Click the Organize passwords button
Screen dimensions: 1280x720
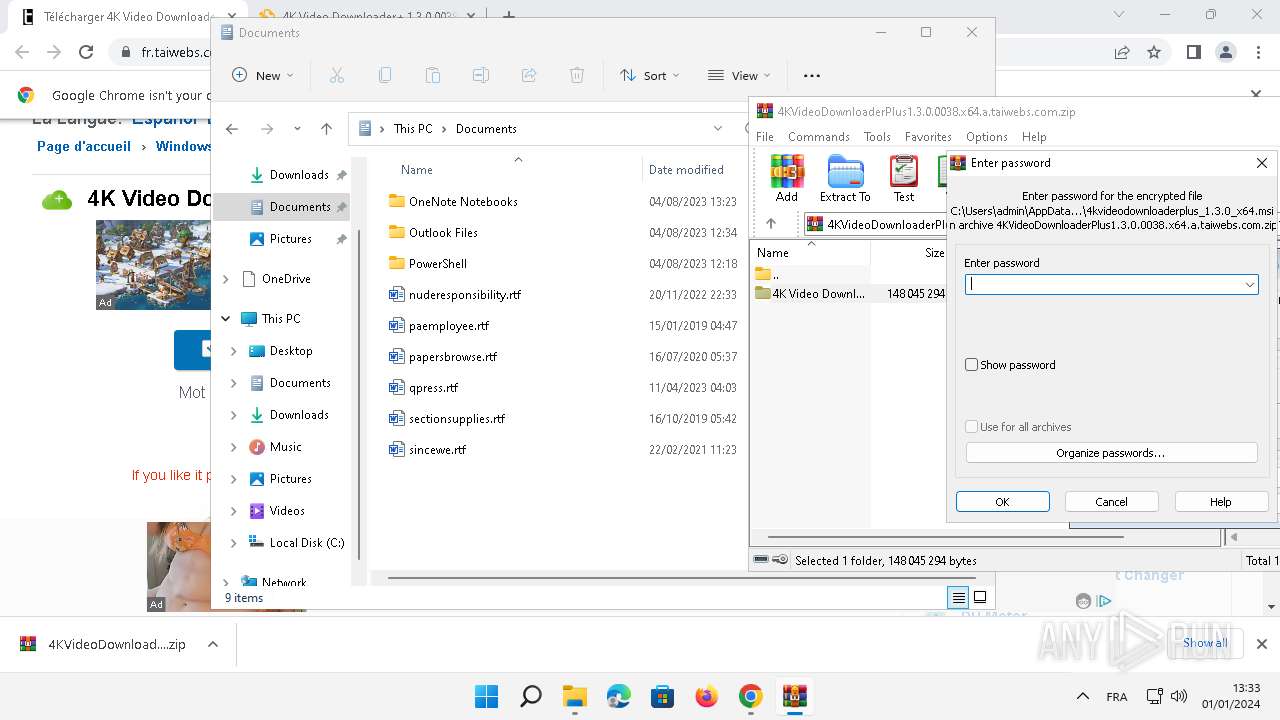pyautogui.click(x=1110, y=453)
